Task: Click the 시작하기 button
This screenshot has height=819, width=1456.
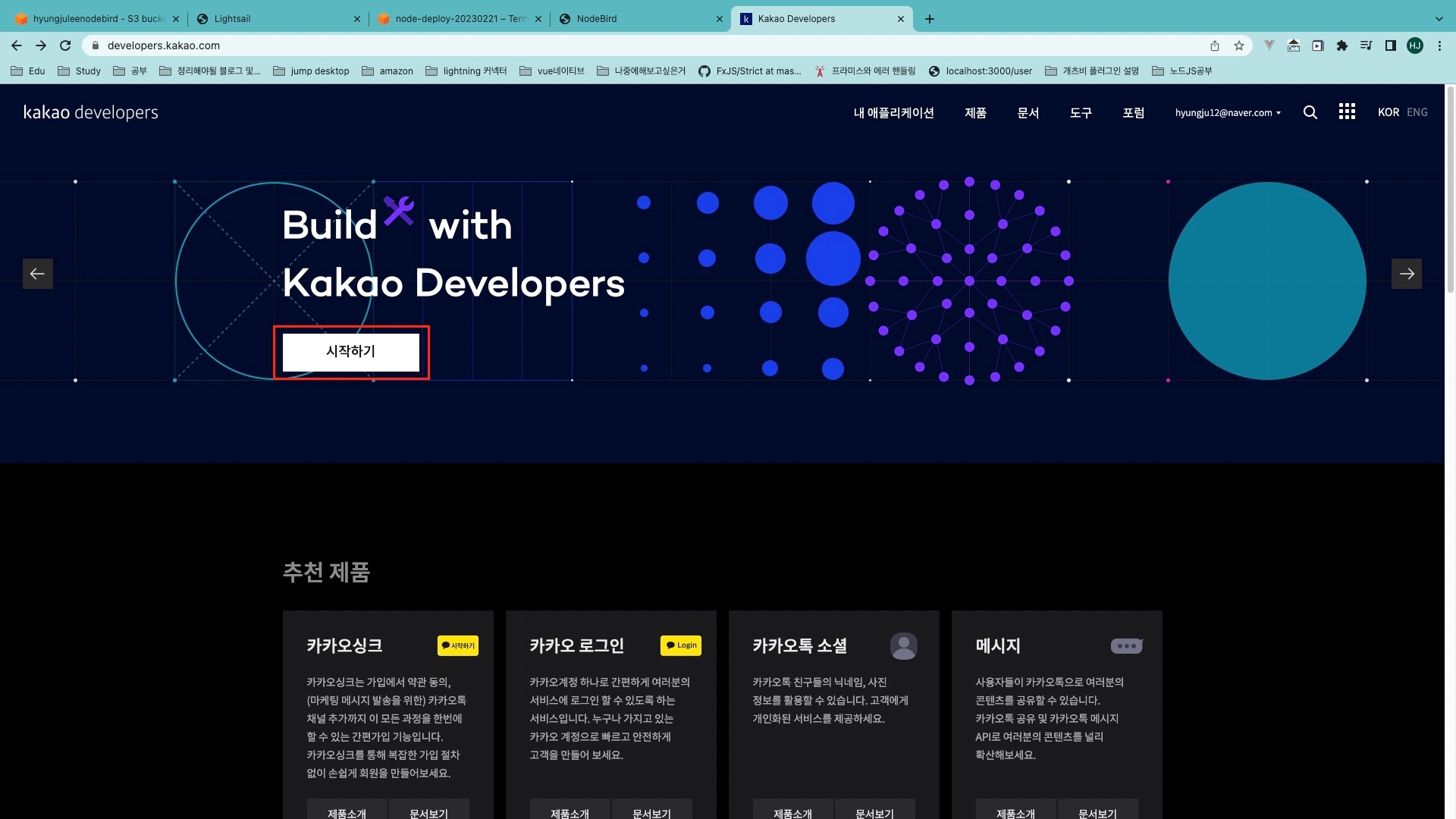Action: pos(351,353)
